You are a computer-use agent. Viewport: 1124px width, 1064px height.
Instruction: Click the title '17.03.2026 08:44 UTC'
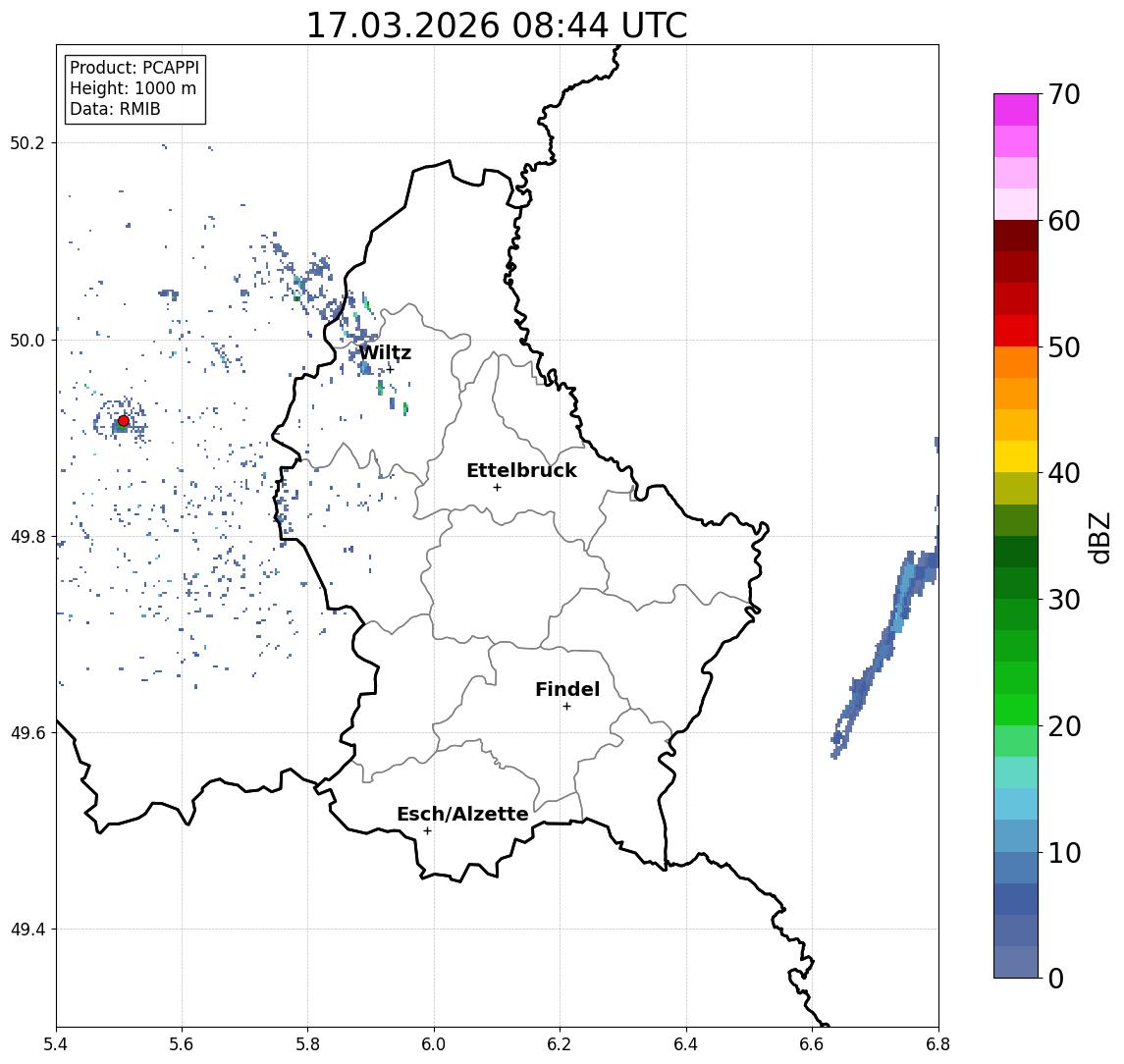tap(497, 26)
